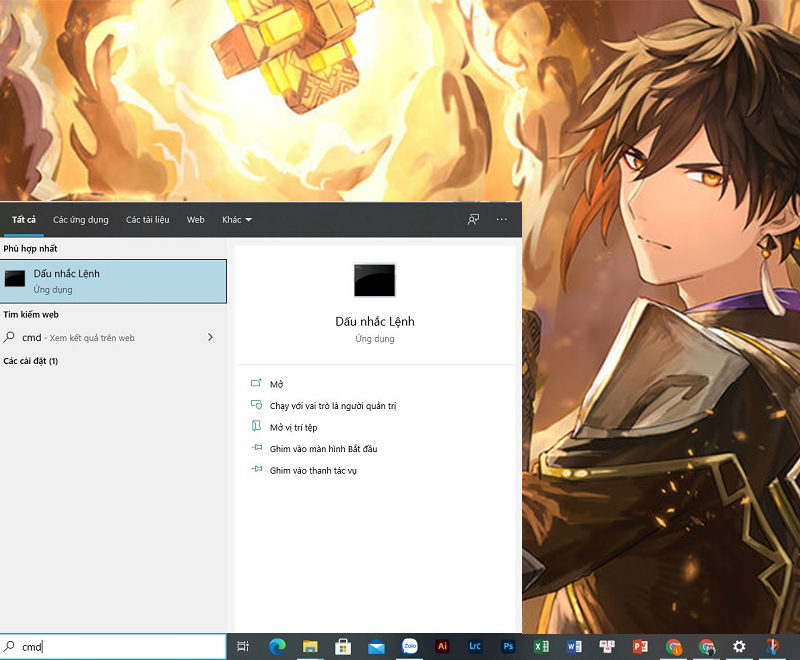800x660 pixels.
Task: Open Task View from the taskbar
Action: coord(243,646)
